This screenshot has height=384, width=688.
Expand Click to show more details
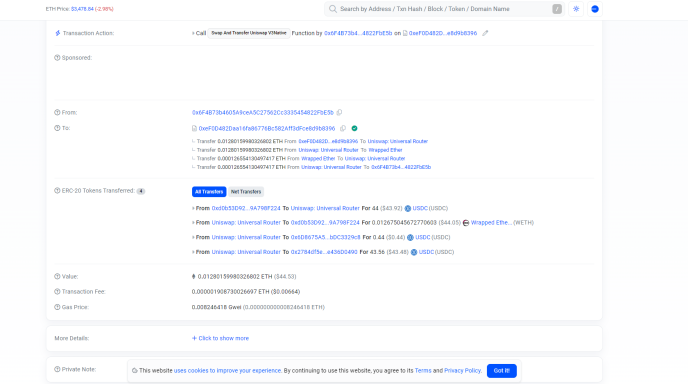pos(220,338)
